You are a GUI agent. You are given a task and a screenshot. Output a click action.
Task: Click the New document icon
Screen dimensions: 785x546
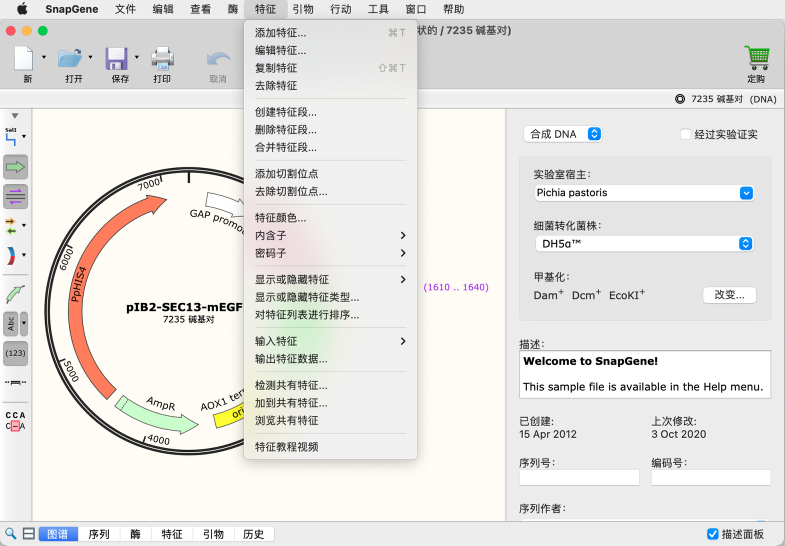[24, 59]
